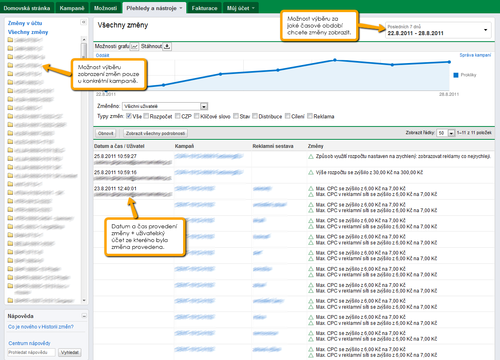Click the Vyhledat help search button

[70, 352]
